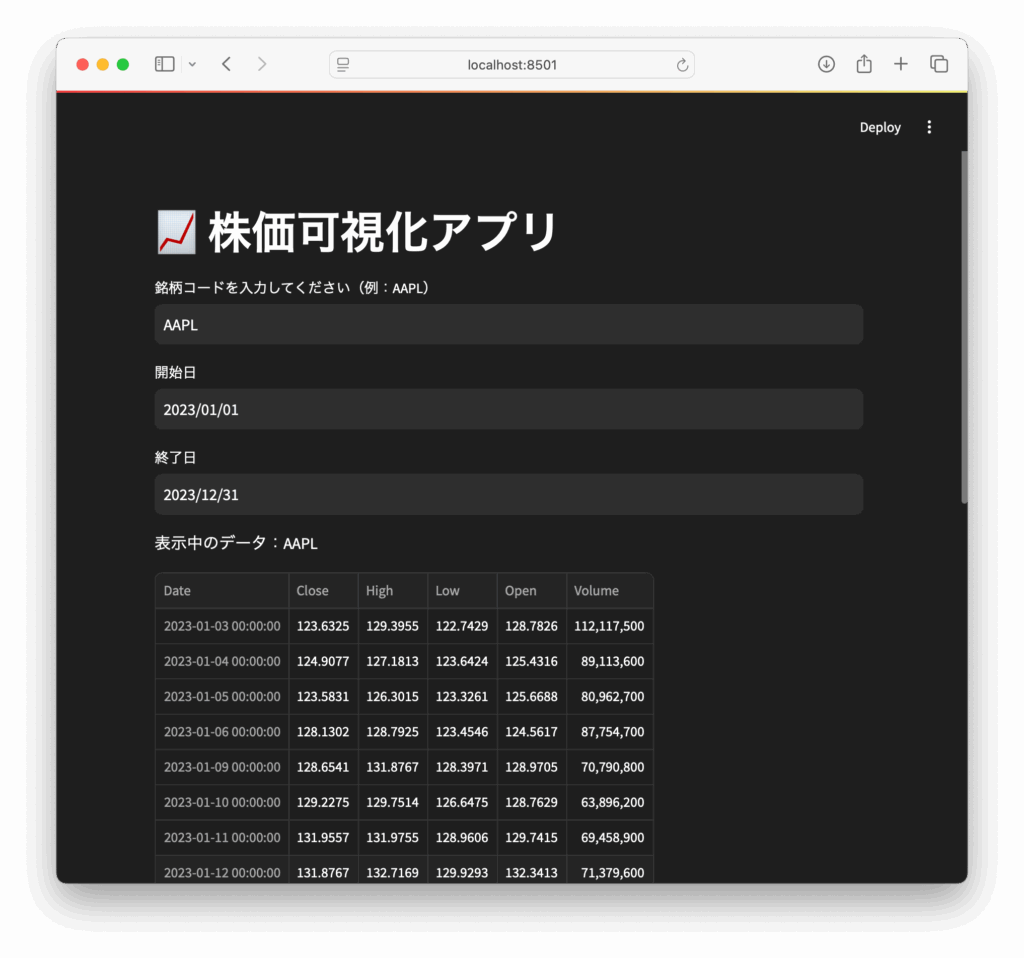The image size is (1024, 958).
Task: Click the Share icon in toolbar
Action: 864,64
